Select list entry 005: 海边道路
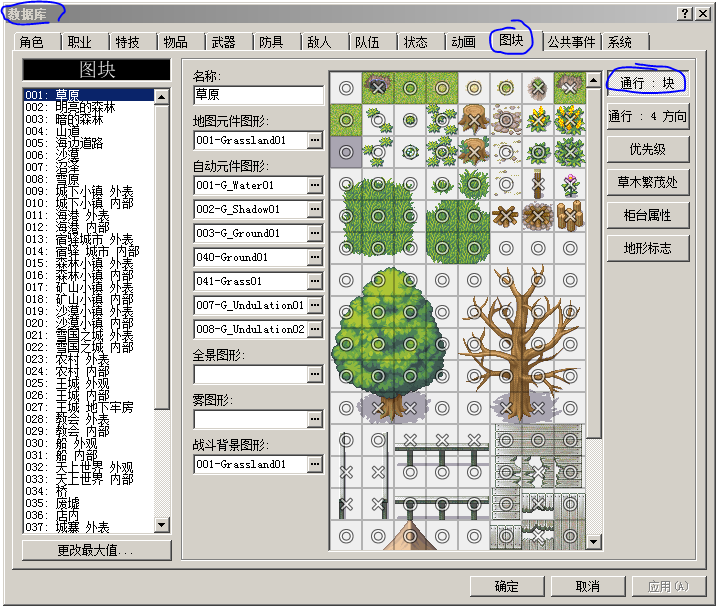The width and height of the screenshot is (716, 606). click(x=89, y=143)
